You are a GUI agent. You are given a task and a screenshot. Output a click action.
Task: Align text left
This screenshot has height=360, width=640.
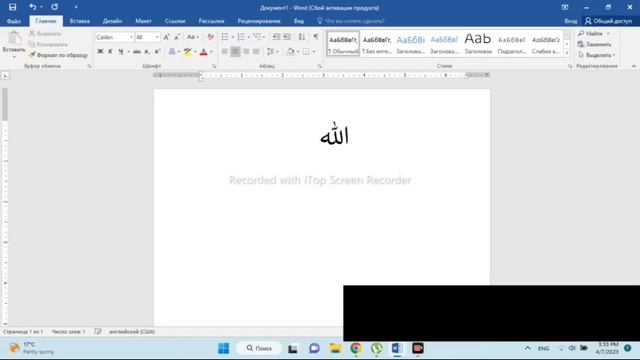(x=225, y=51)
